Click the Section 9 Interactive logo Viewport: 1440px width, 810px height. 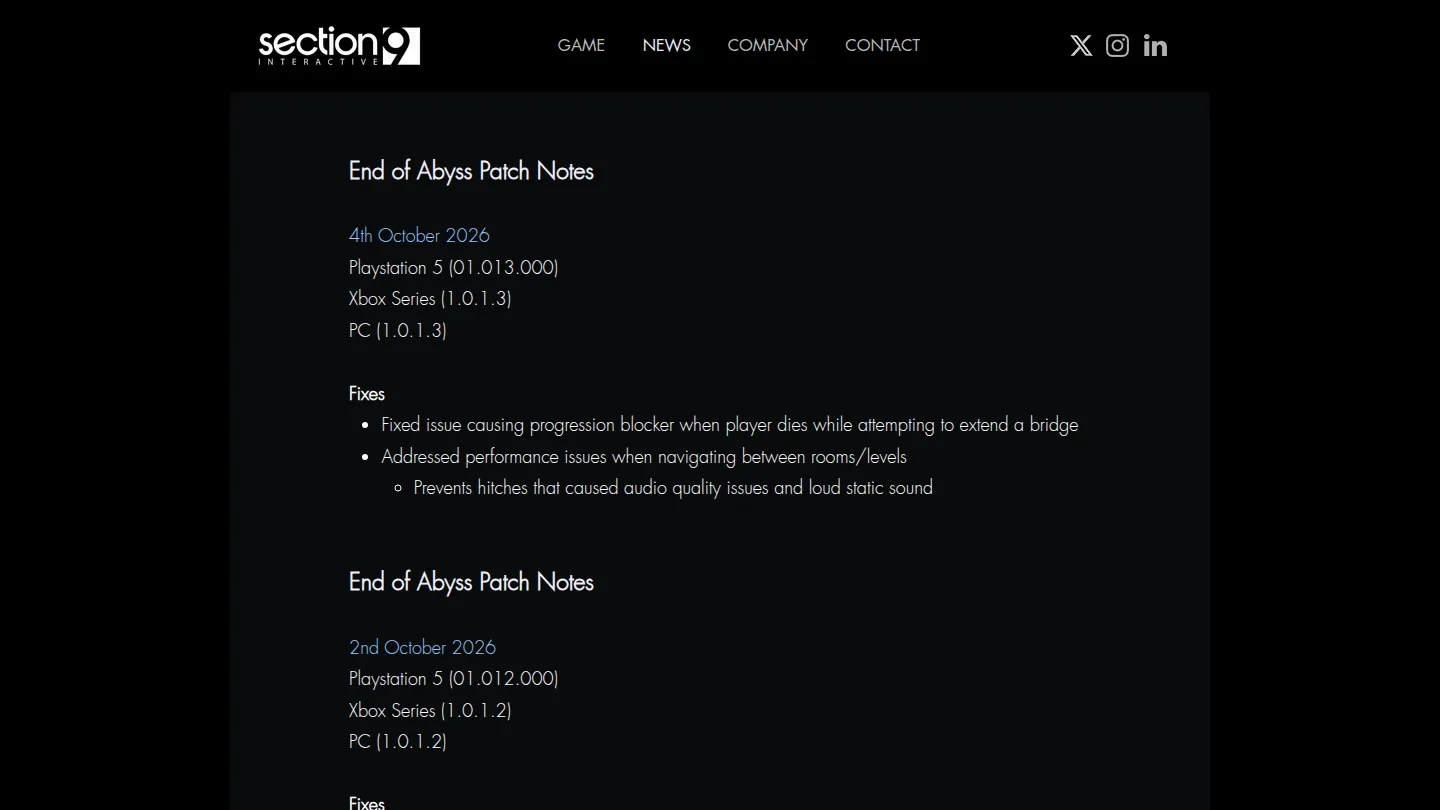point(339,46)
